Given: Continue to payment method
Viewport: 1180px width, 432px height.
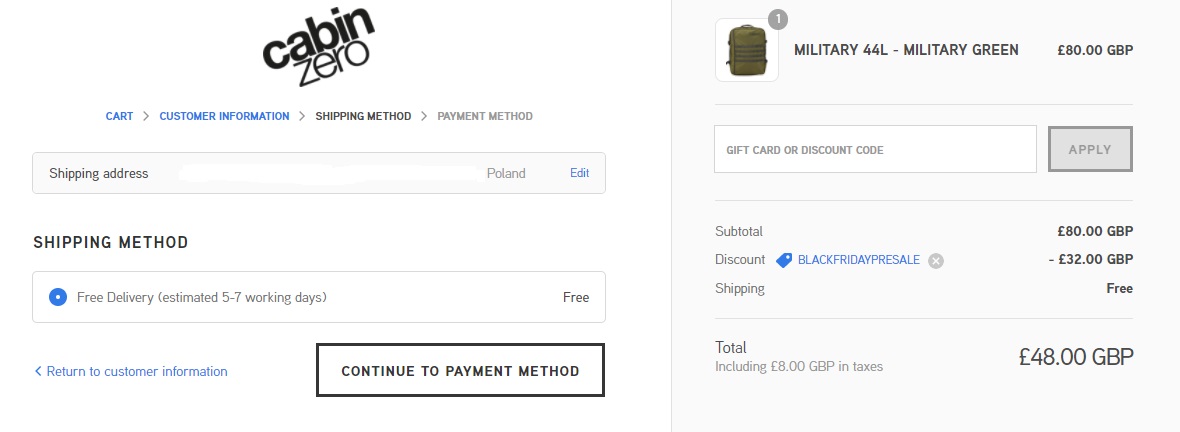Looking at the screenshot, I should (x=461, y=370).
